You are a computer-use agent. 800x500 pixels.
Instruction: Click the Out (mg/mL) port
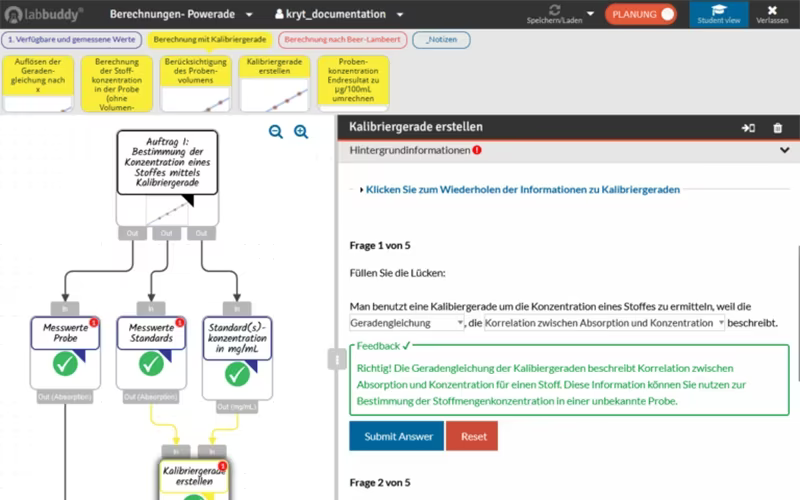pos(237,407)
